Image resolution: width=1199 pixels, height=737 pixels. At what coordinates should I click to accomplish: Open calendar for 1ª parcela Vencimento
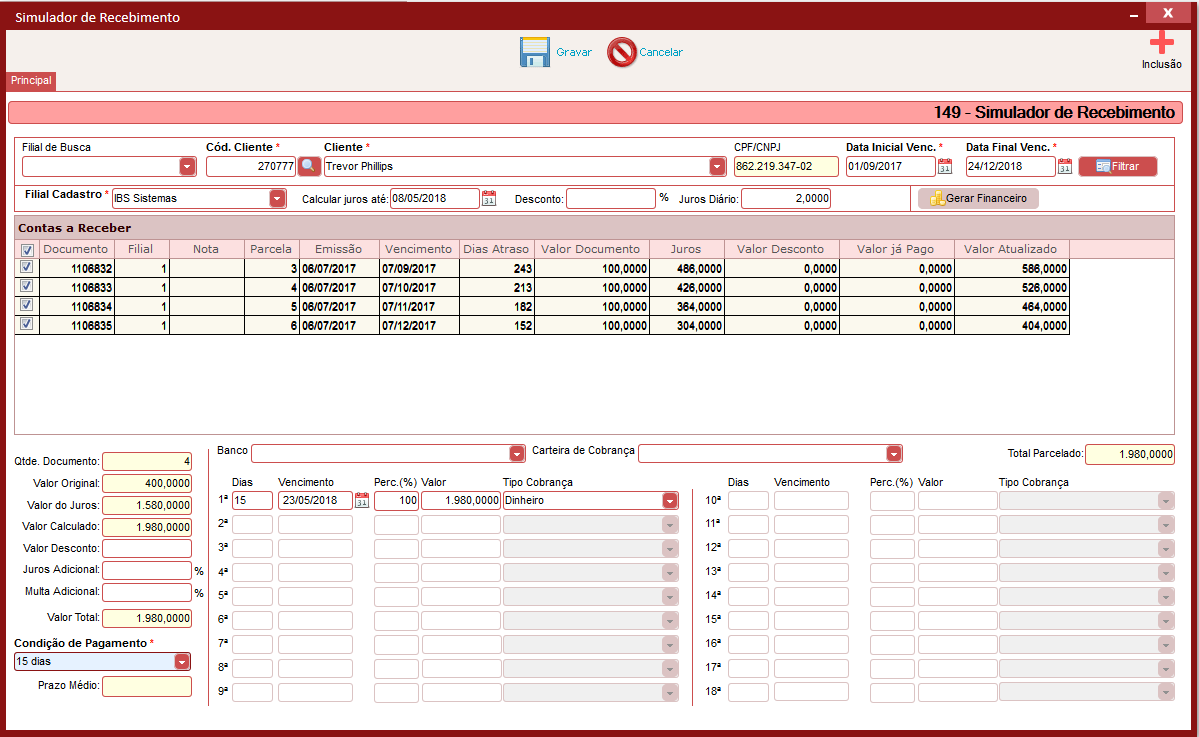362,501
